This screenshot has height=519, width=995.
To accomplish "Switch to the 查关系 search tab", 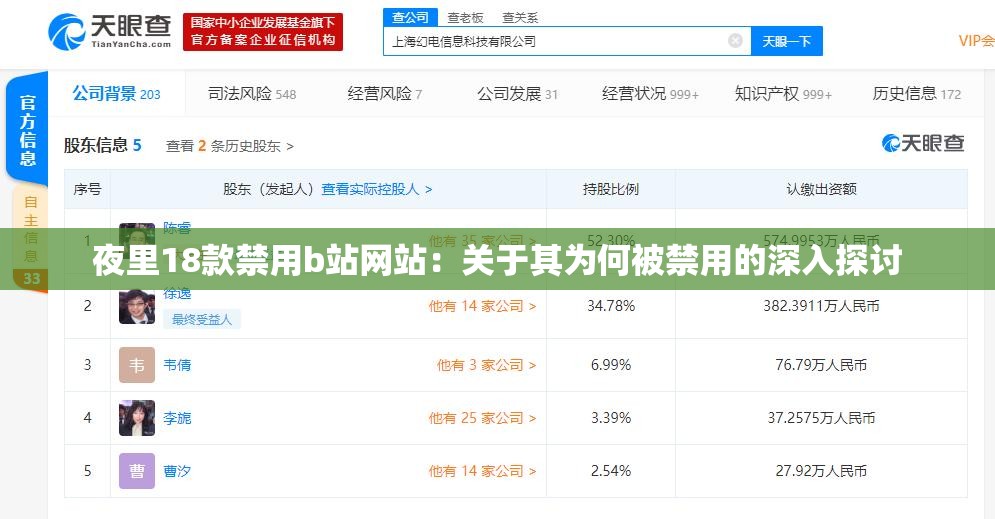I will 520,18.
